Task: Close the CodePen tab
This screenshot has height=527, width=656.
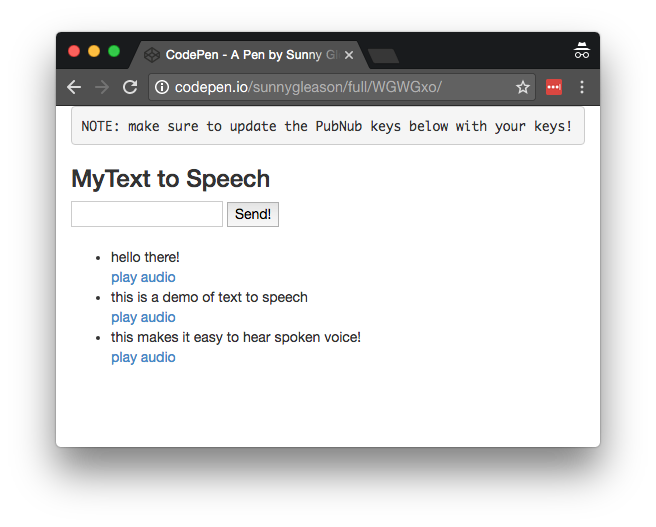Action: [349, 55]
